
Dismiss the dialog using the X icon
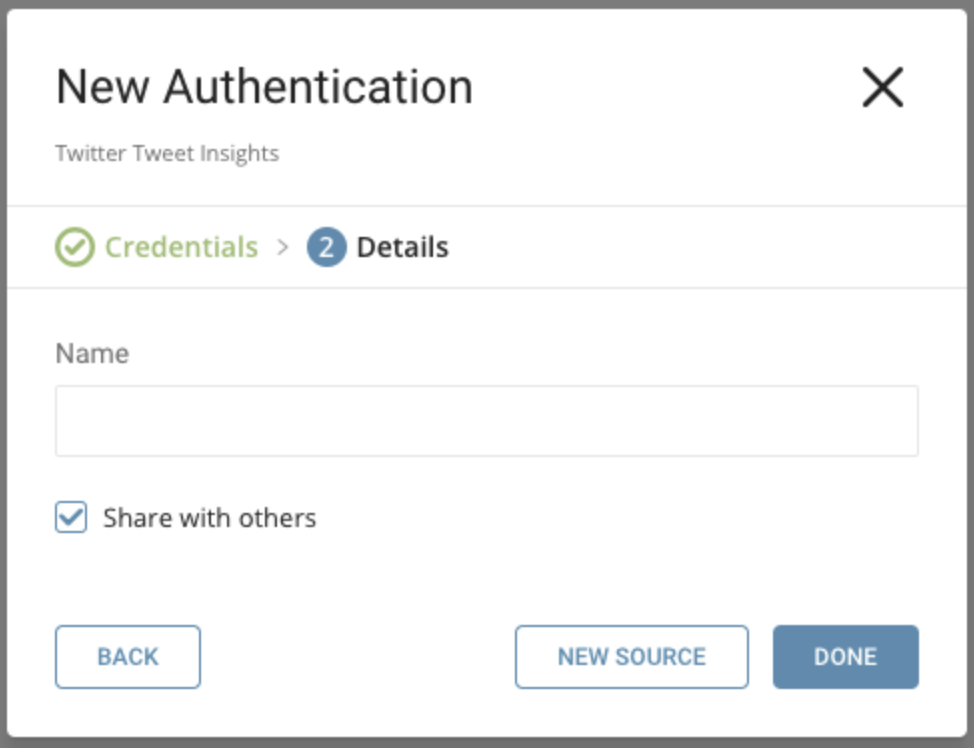tap(883, 88)
